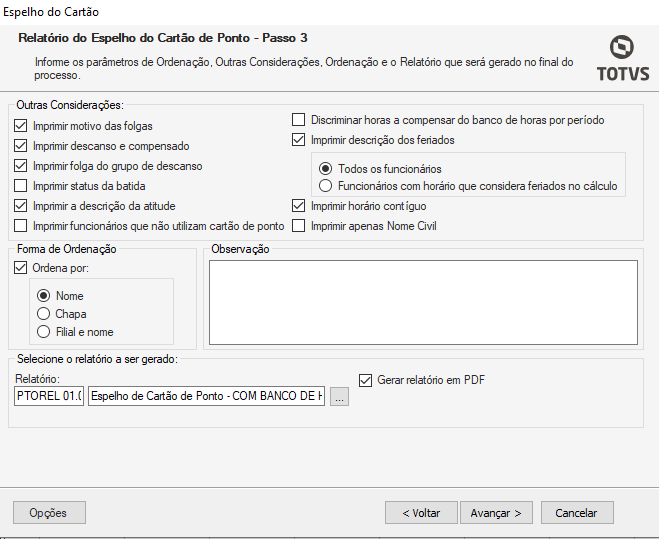Click the Avançar button
This screenshot has width=659, height=539.
click(x=496, y=513)
